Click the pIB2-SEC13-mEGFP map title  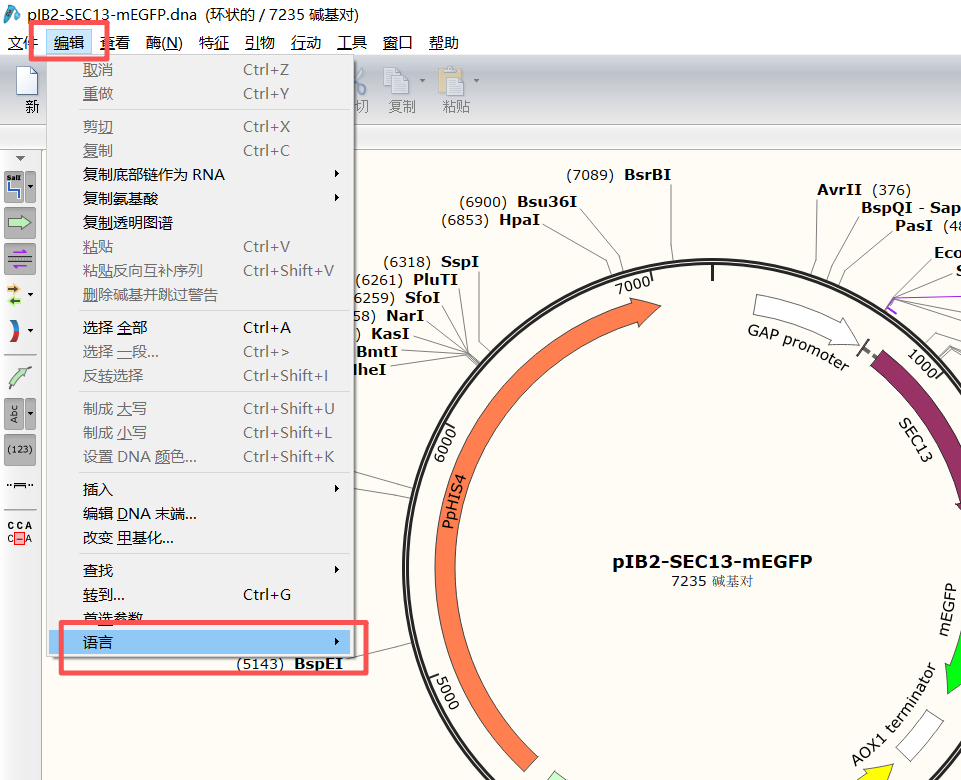tap(712, 561)
